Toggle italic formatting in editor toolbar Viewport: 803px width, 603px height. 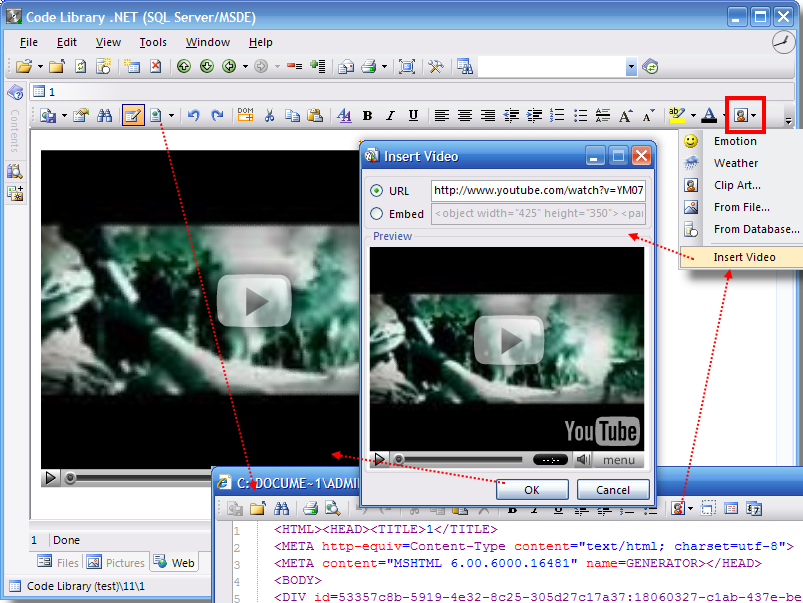[390, 116]
